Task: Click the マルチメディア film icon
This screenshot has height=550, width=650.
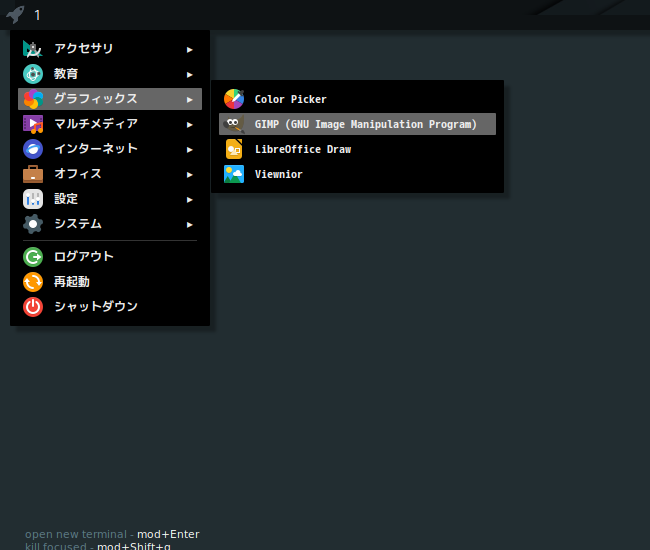Action: tap(33, 124)
